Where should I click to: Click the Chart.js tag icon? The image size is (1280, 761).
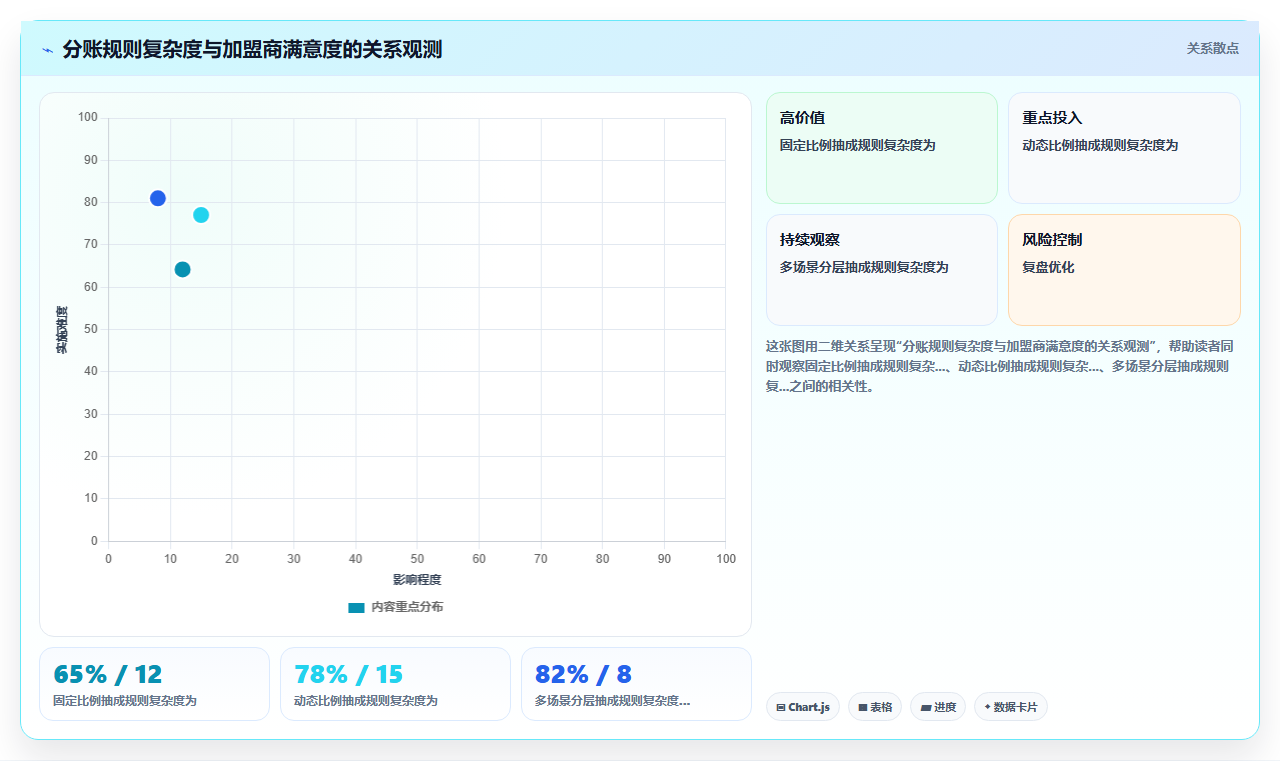pyautogui.click(x=780, y=708)
